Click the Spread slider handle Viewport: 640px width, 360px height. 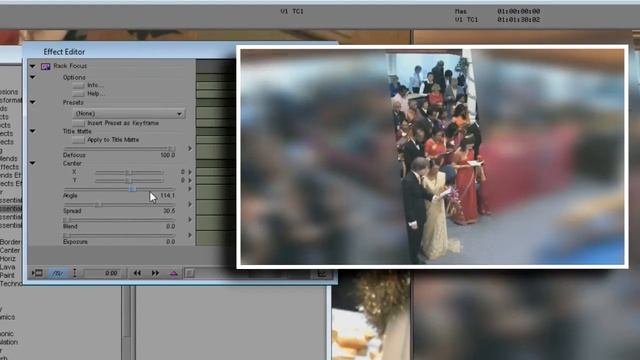point(98,204)
